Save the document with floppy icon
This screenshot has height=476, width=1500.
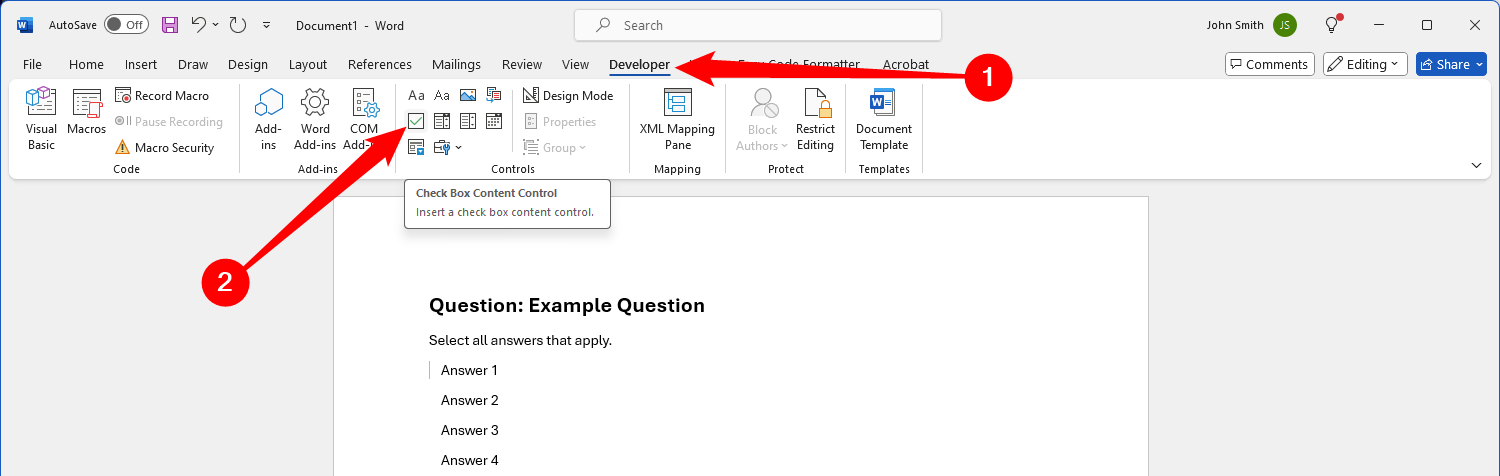[170, 25]
